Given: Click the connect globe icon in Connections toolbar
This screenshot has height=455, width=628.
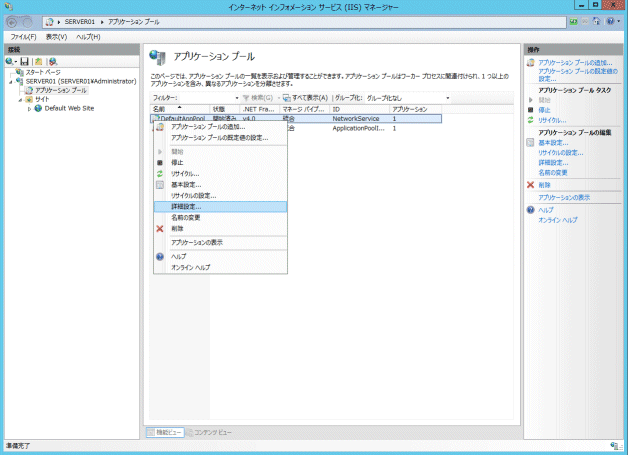Looking at the screenshot, I should 9,61.
